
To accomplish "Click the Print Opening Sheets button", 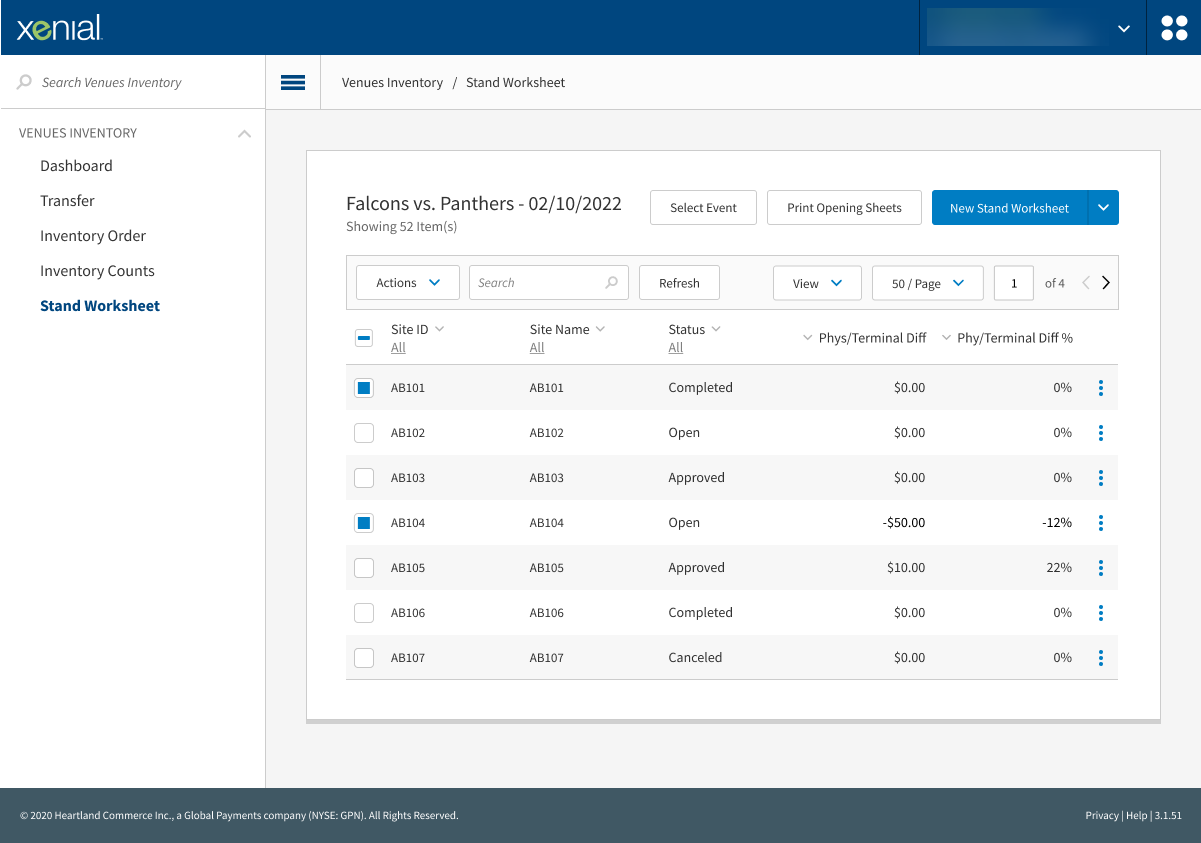I will (844, 208).
